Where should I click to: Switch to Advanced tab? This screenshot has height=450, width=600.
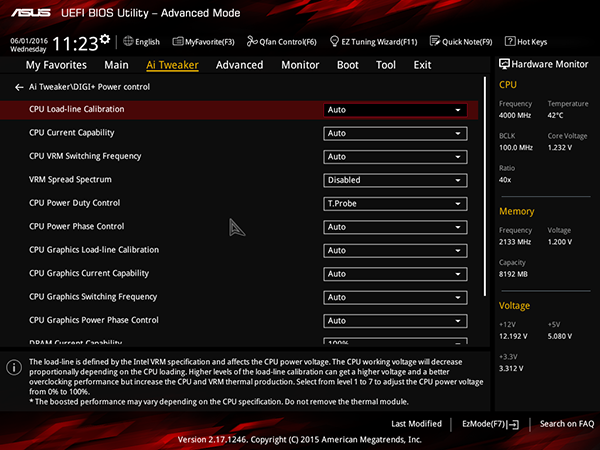pos(240,65)
